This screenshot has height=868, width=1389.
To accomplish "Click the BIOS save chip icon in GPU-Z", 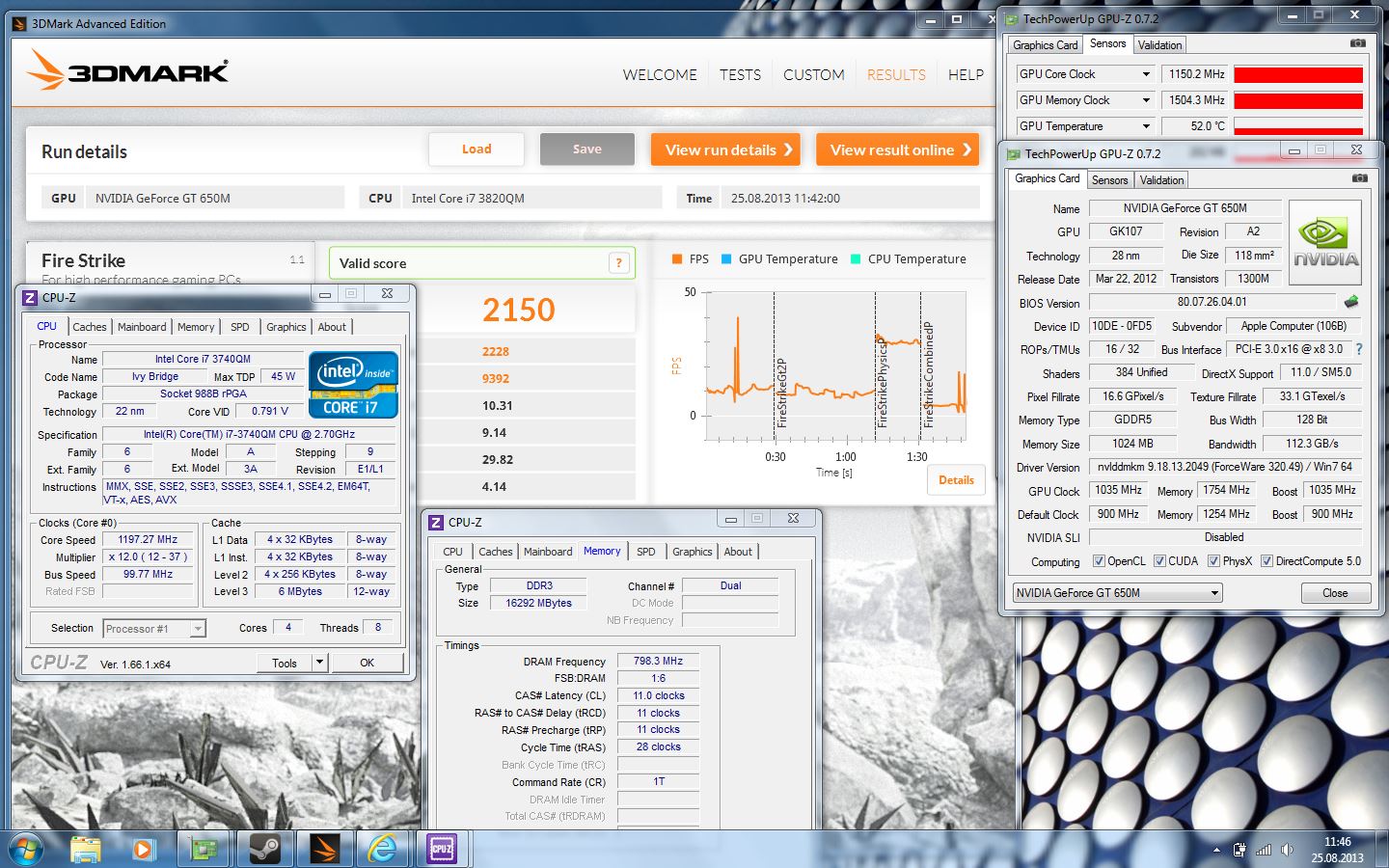I will (1351, 302).
